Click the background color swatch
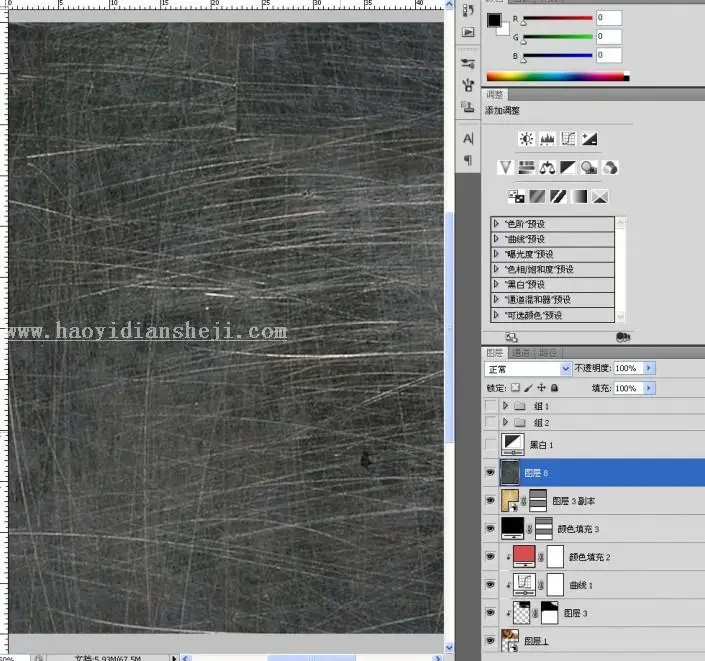The image size is (705, 661). click(x=504, y=30)
